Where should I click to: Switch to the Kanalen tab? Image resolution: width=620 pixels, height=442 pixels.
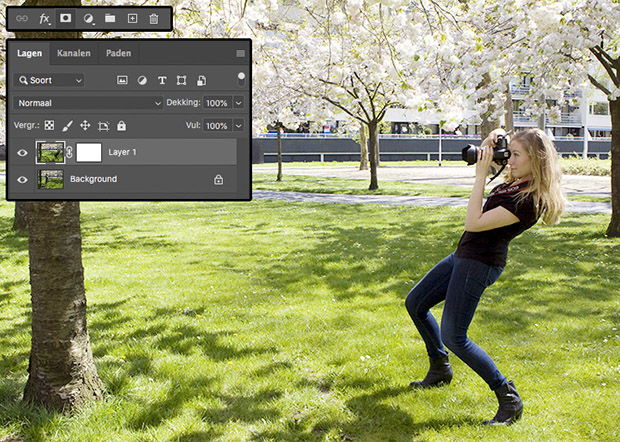(74, 53)
